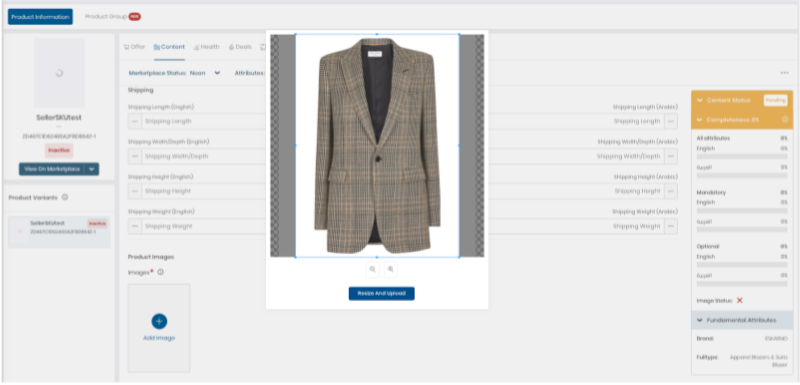Click the Shipping Height Arabic input
This screenshot has height=385, width=800.
577,191
